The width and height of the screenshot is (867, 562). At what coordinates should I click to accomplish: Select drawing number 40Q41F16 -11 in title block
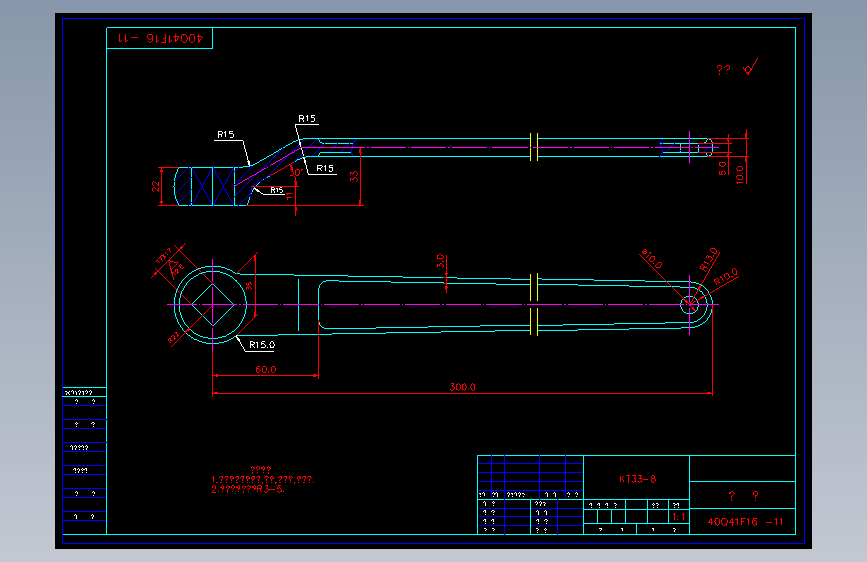point(745,522)
